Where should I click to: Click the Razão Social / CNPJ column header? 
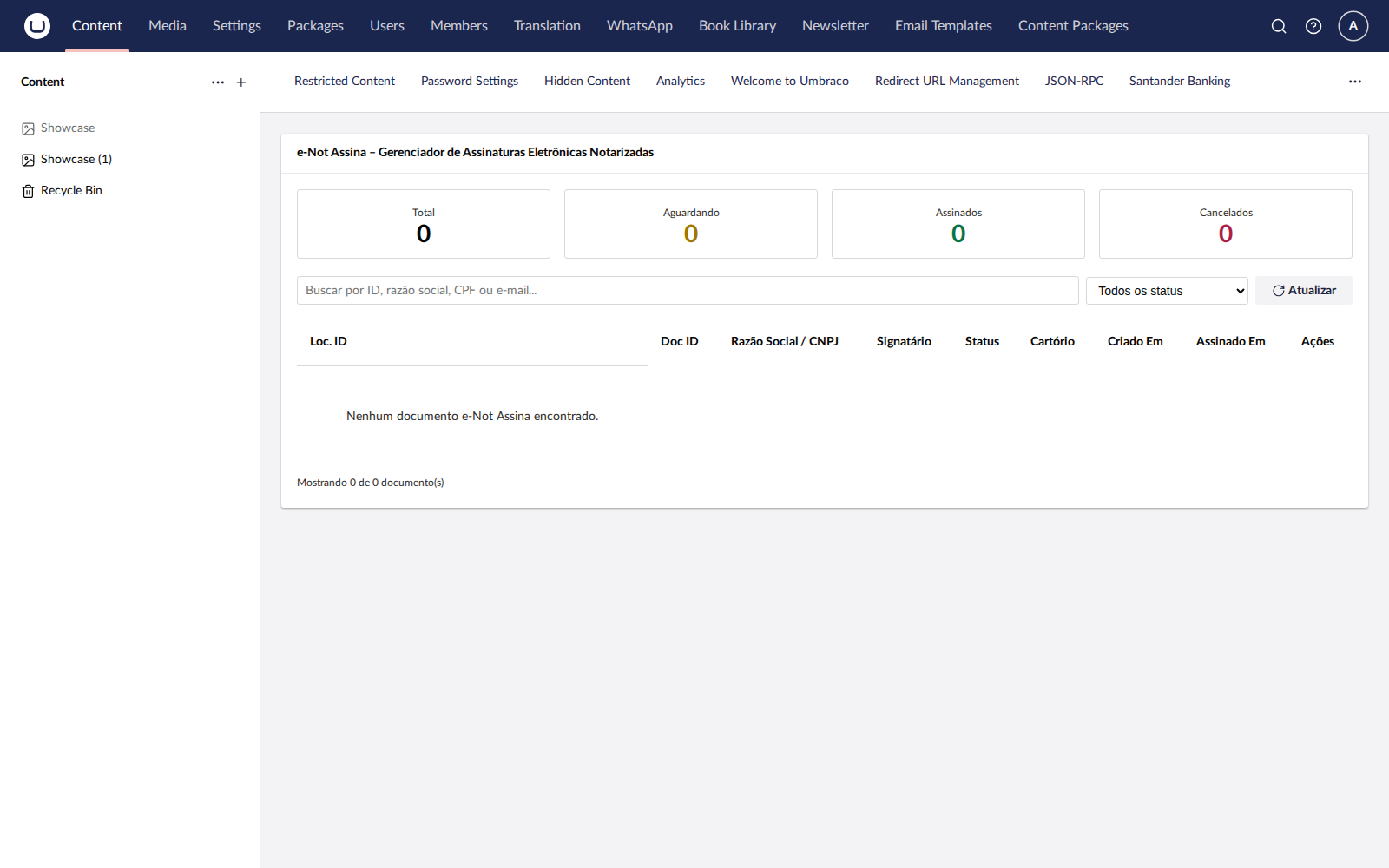tap(785, 342)
